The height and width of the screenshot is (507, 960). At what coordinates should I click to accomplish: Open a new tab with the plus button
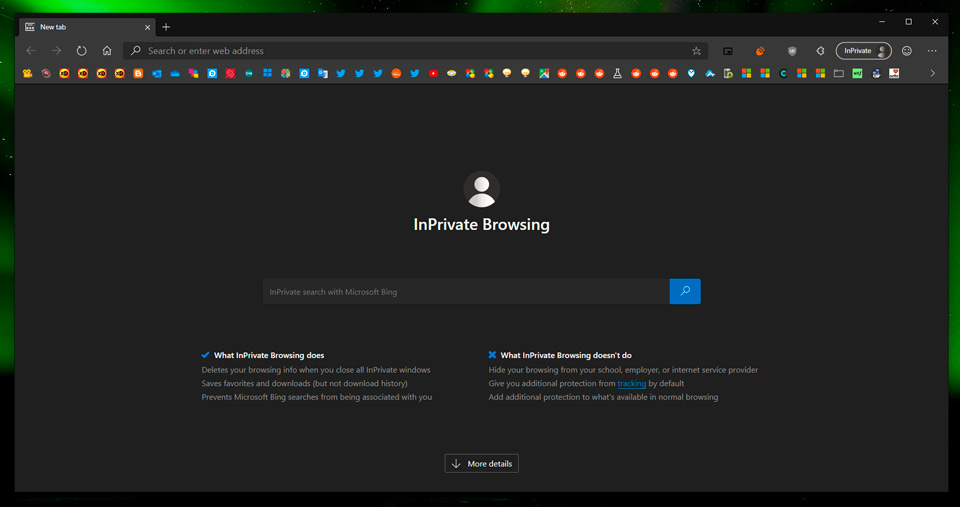pos(166,27)
